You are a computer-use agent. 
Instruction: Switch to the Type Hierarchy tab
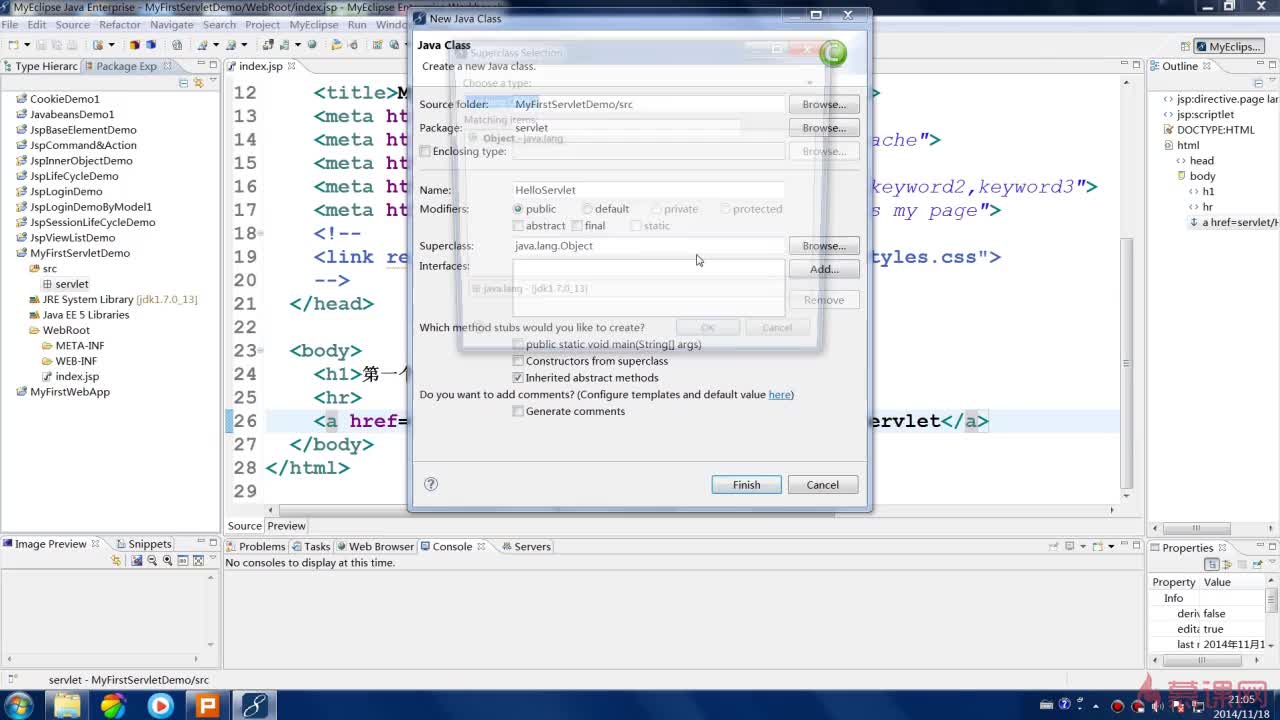coord(40,66)
